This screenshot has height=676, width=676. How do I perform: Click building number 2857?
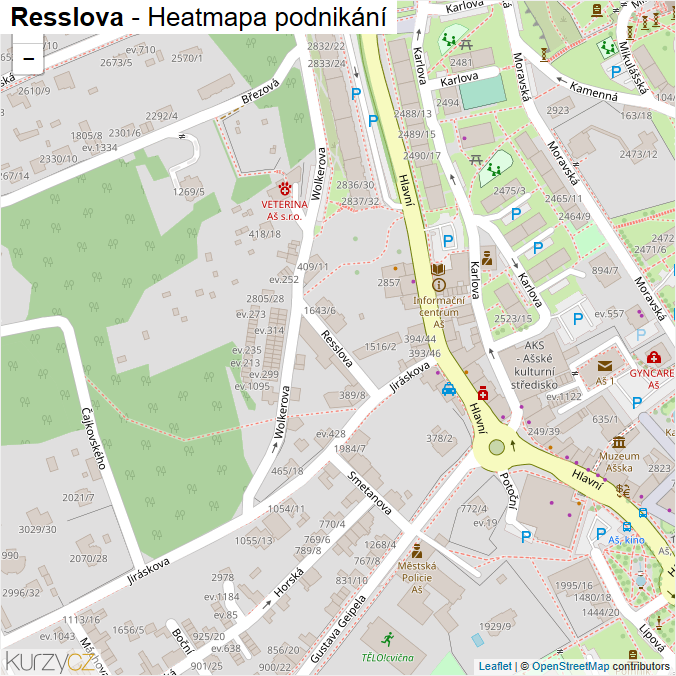pyautogui.click(x=389, y=282)
